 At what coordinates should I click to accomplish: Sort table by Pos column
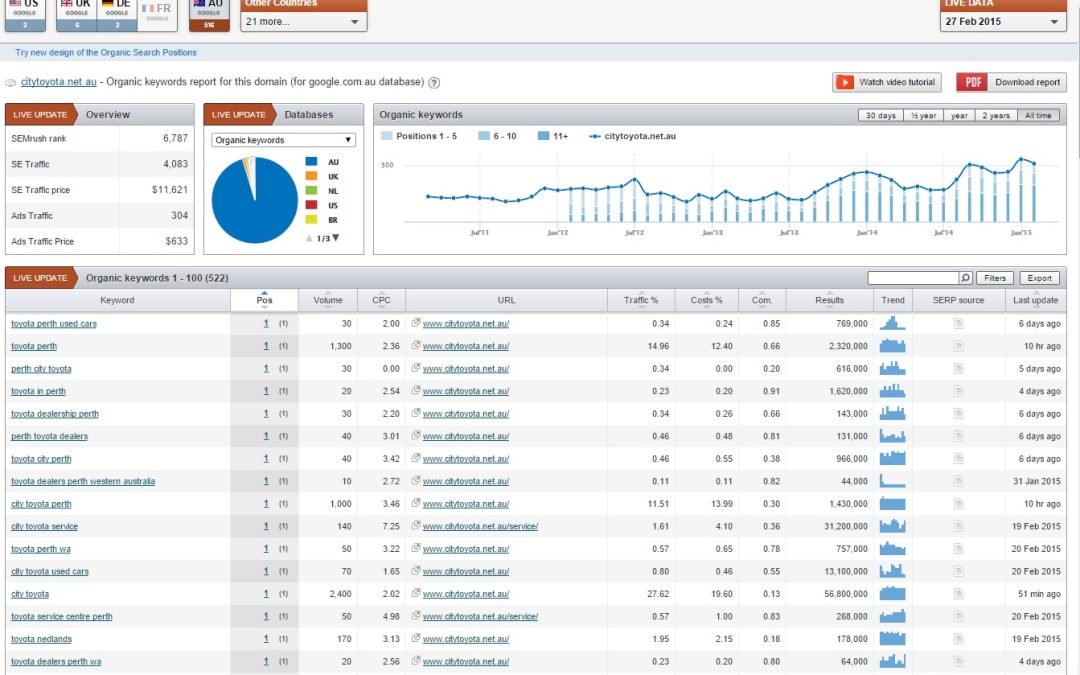click(264, 300)
